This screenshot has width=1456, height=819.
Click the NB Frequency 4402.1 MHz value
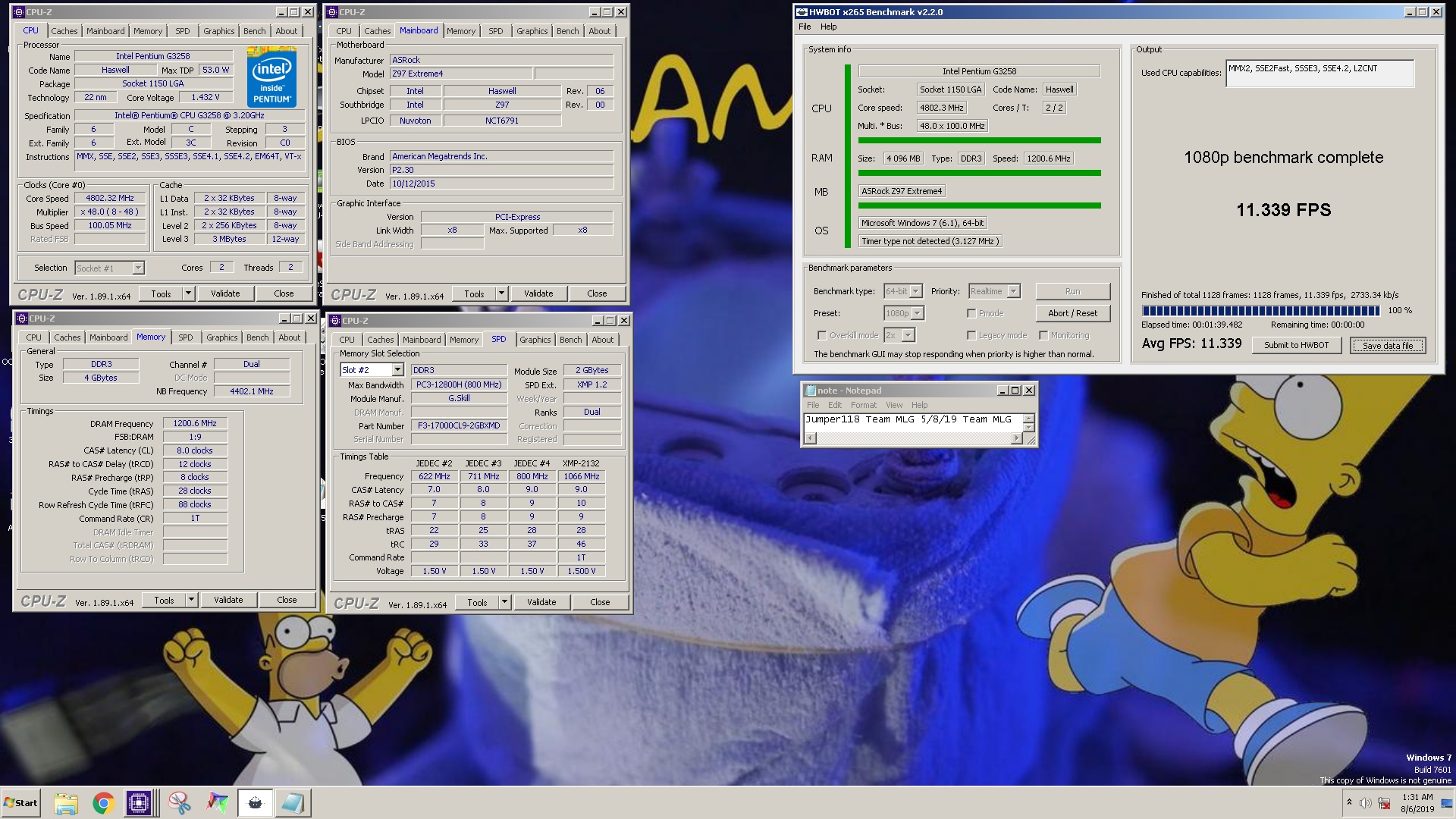[252, 391]
